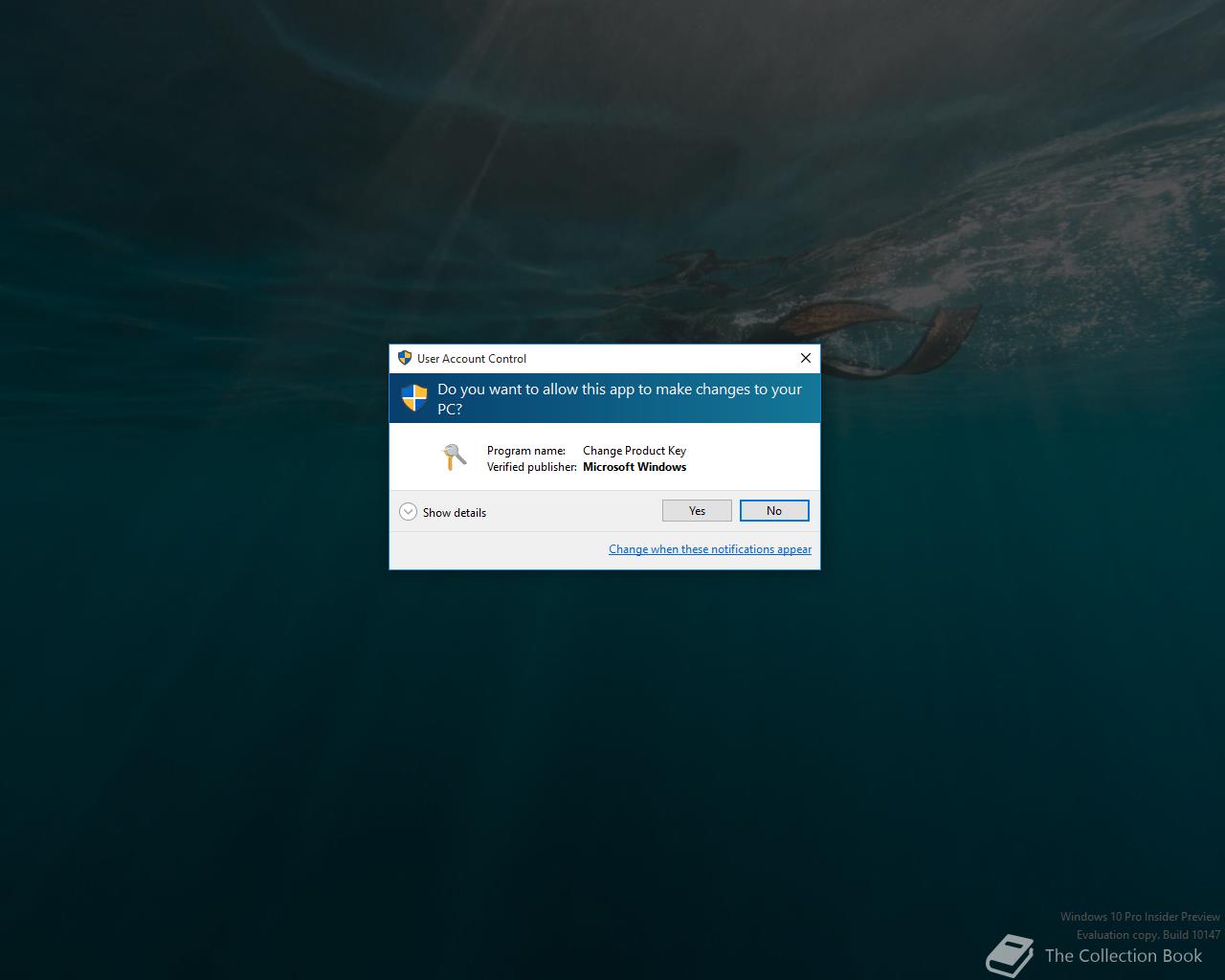Close the User Account Control dialog
Viewport: 1225px width, 980px height.
tap(806, 358)
